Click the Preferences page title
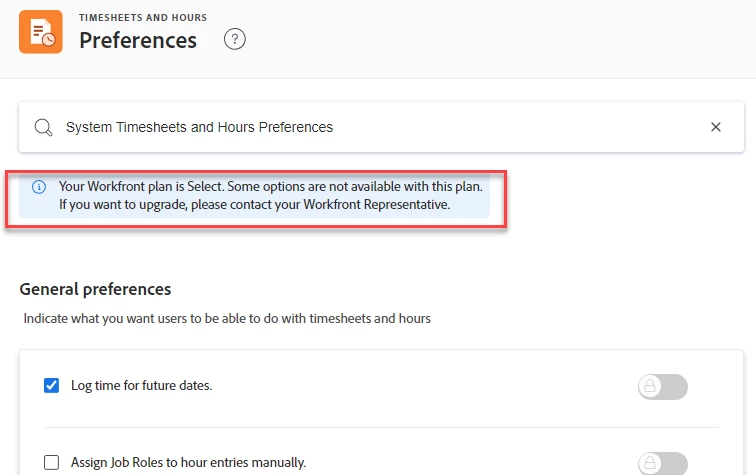The width and height of the screenshot is (756, 475). pyautogui.click(x=138, y=40)
